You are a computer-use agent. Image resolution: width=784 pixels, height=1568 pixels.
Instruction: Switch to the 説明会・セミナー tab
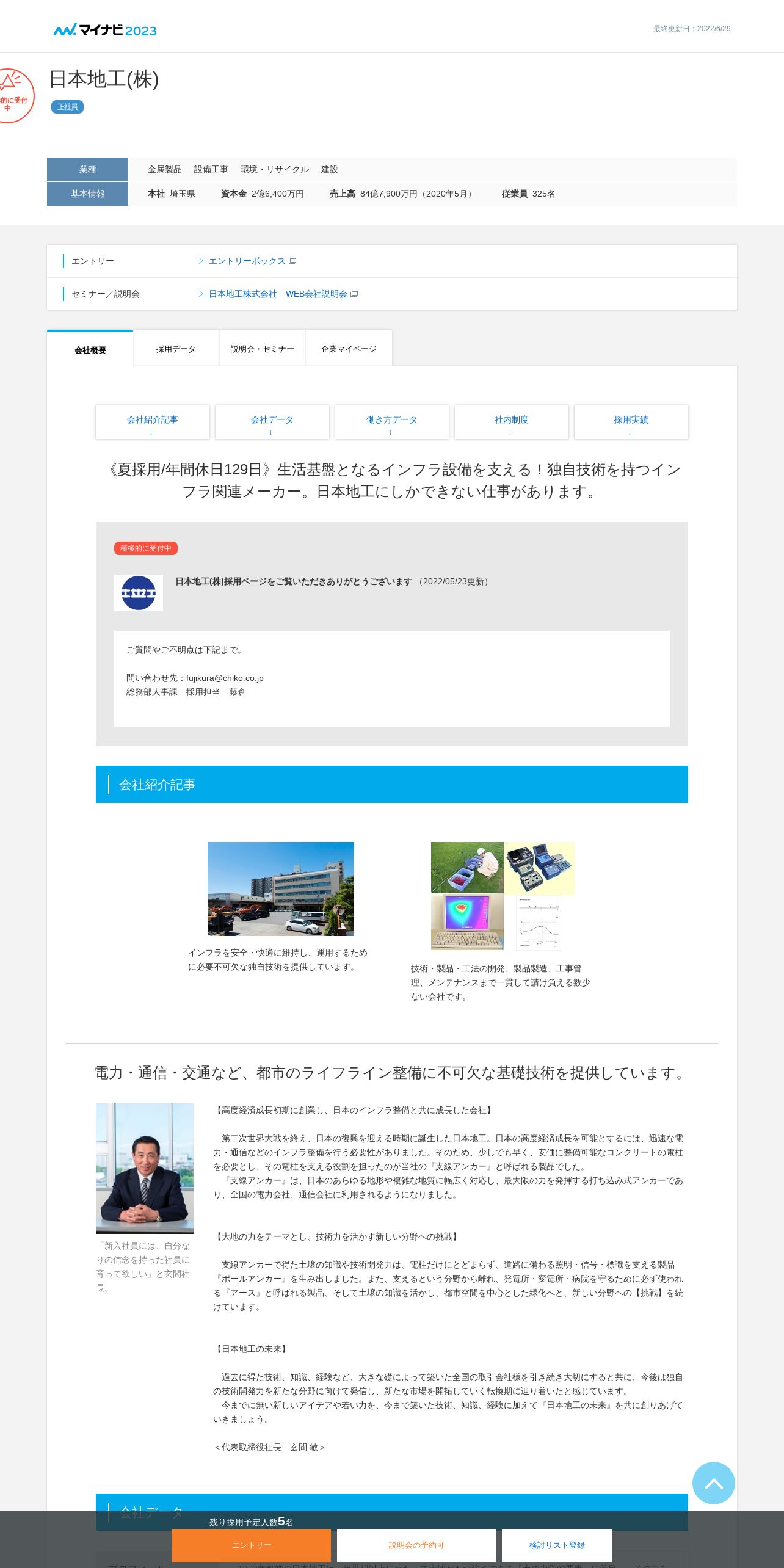tap(263, 349)
